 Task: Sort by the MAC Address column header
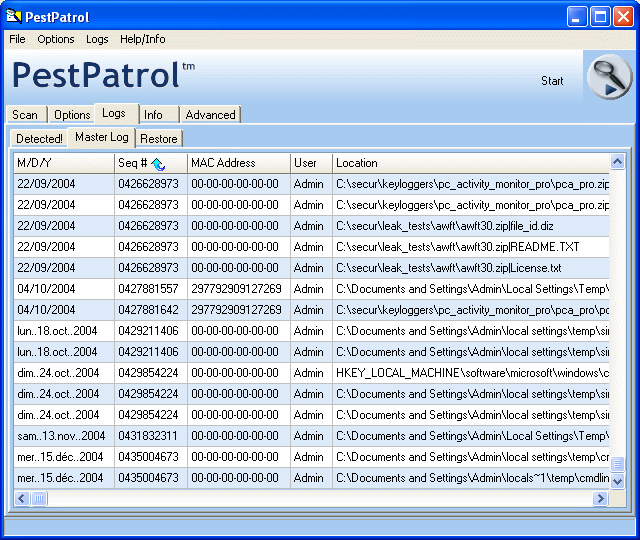(x=239, y=163)
